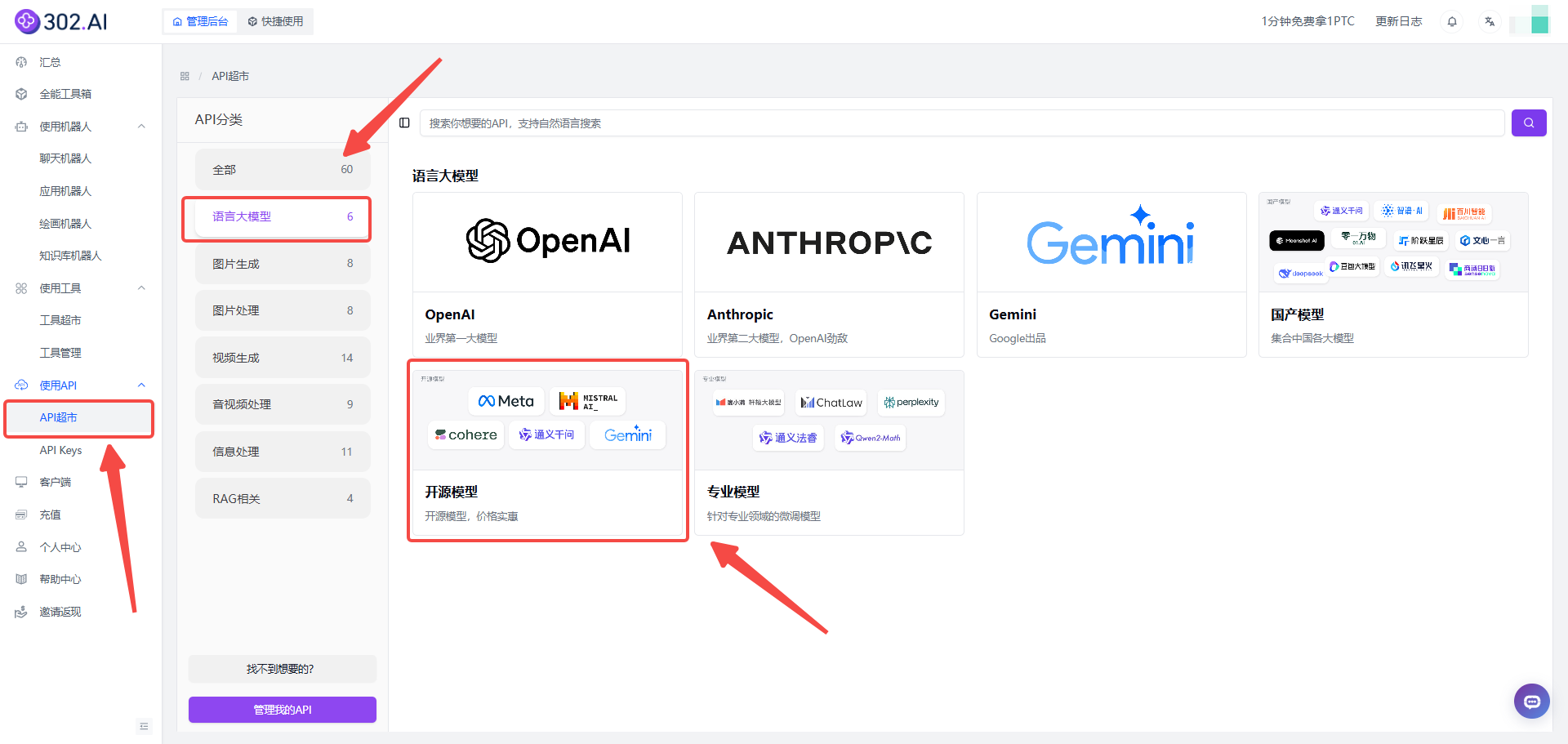This screenshot has height=744, width=1568.
Task: Select the RAG相关 category
Action: coord(283,498)
